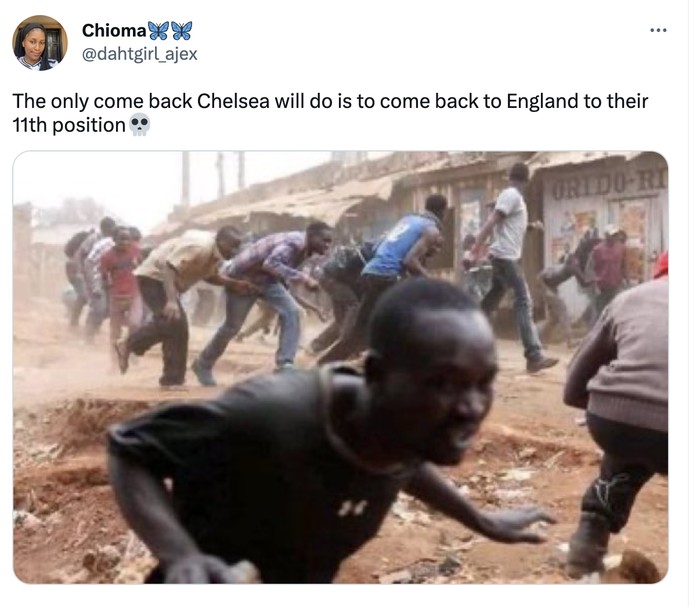
Task: Click the man in red shirt at left
Action: (x=120, y=286)
